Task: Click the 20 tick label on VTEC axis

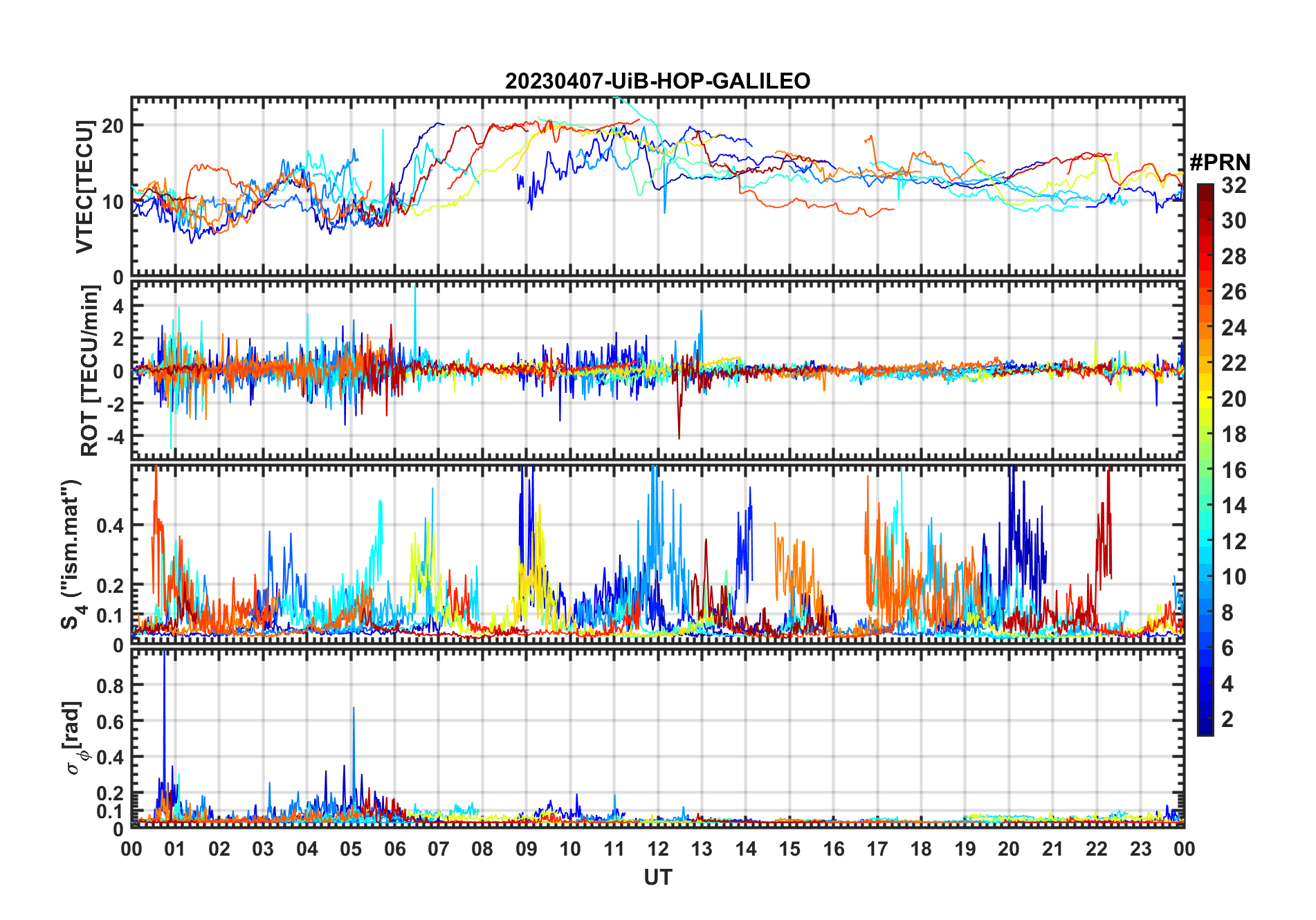Action: 112,126
